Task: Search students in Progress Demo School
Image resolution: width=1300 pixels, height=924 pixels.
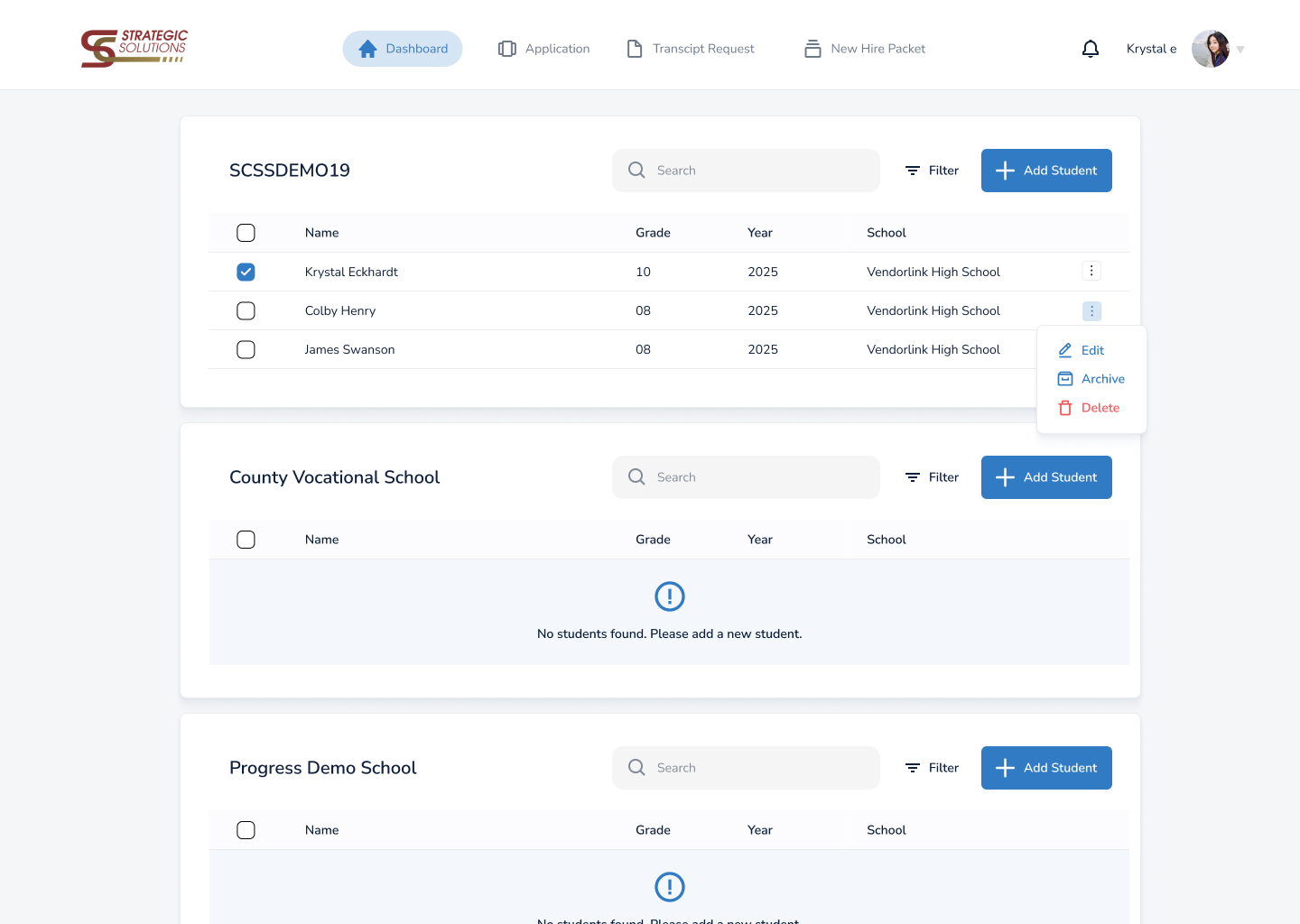Action: click(x=746, y=768)
